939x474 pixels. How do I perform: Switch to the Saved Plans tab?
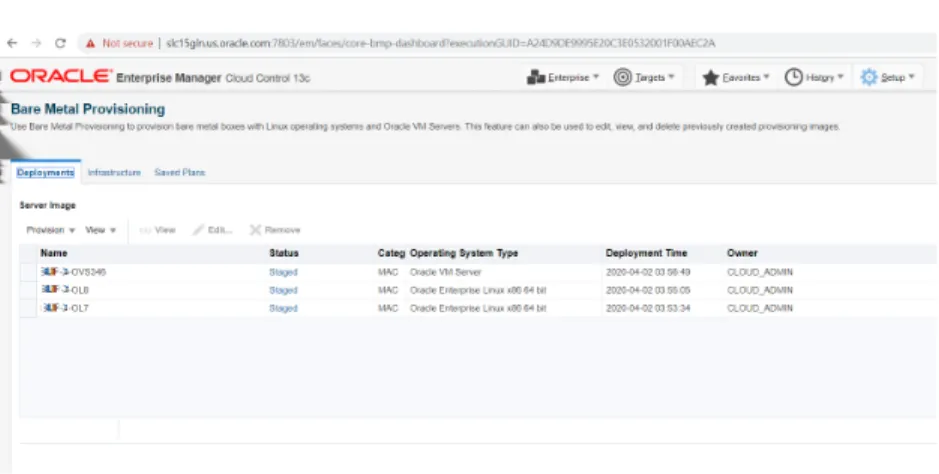[x=180, y=172]
